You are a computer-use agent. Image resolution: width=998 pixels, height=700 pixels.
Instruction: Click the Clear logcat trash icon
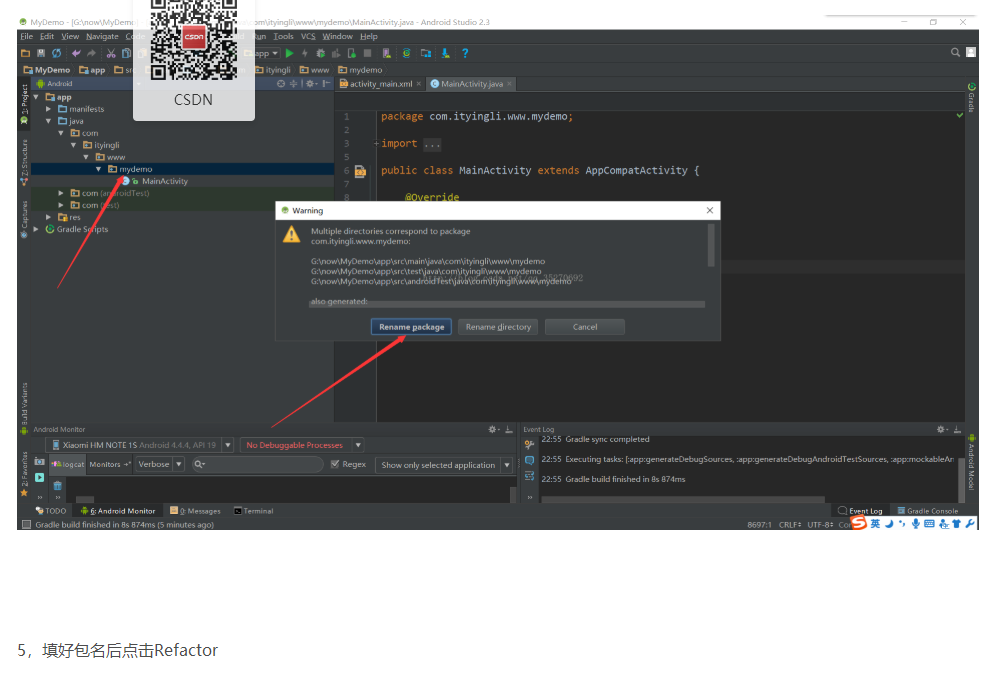point(57,486)
